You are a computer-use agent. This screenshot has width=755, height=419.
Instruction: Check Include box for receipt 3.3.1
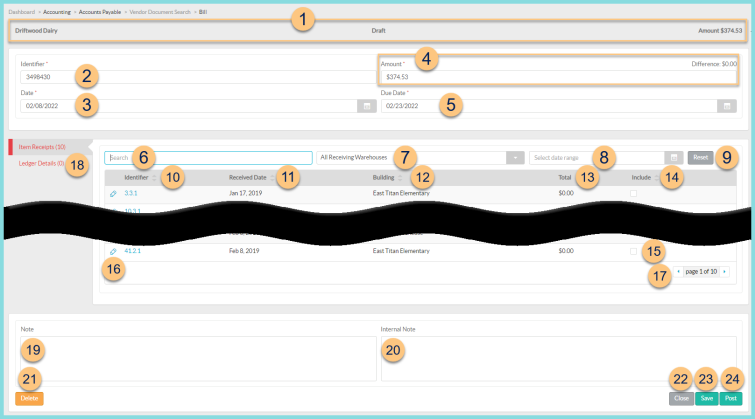point(633,194)
